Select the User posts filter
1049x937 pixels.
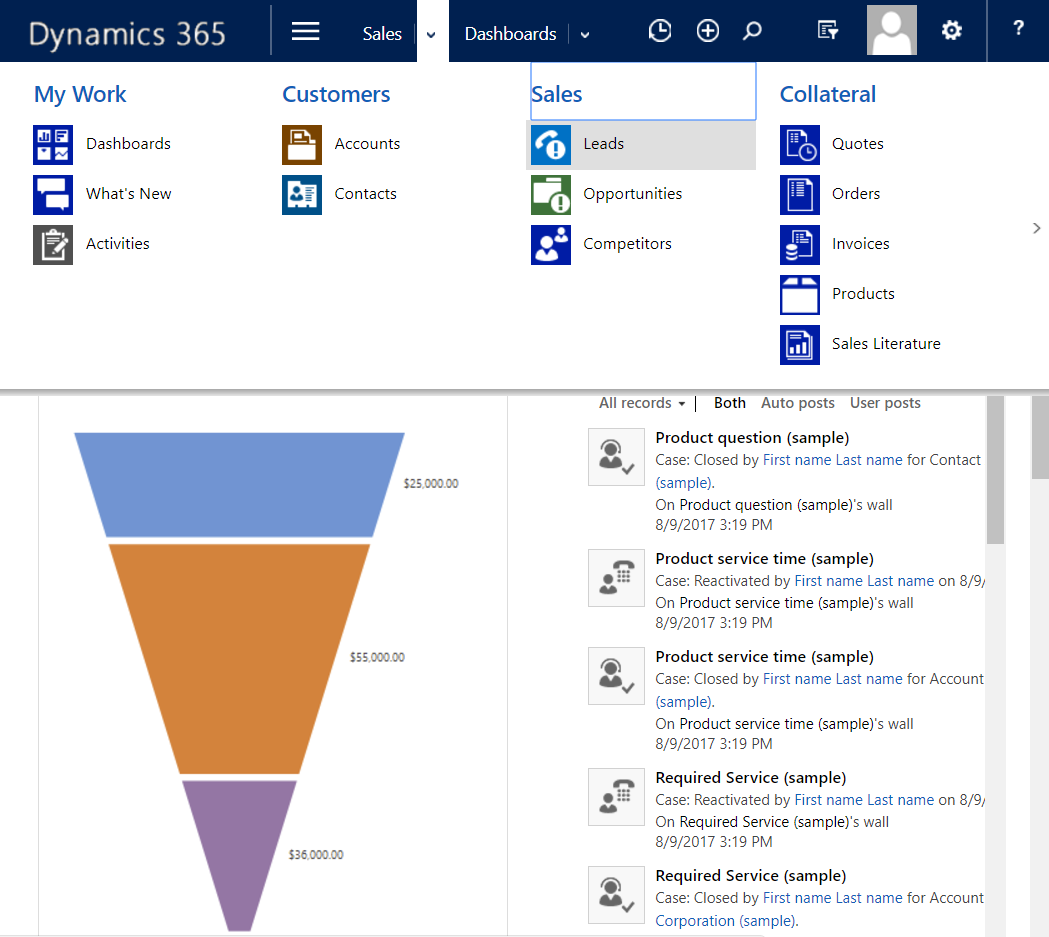884,403
